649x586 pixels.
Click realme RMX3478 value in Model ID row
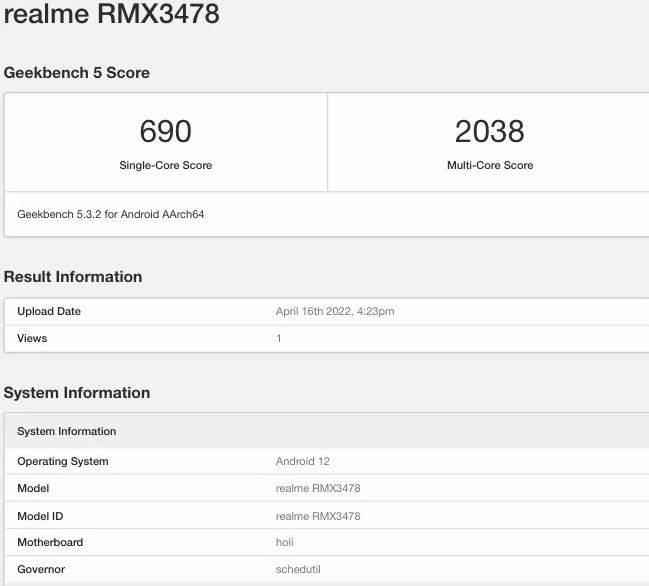(x=318, y=516)
